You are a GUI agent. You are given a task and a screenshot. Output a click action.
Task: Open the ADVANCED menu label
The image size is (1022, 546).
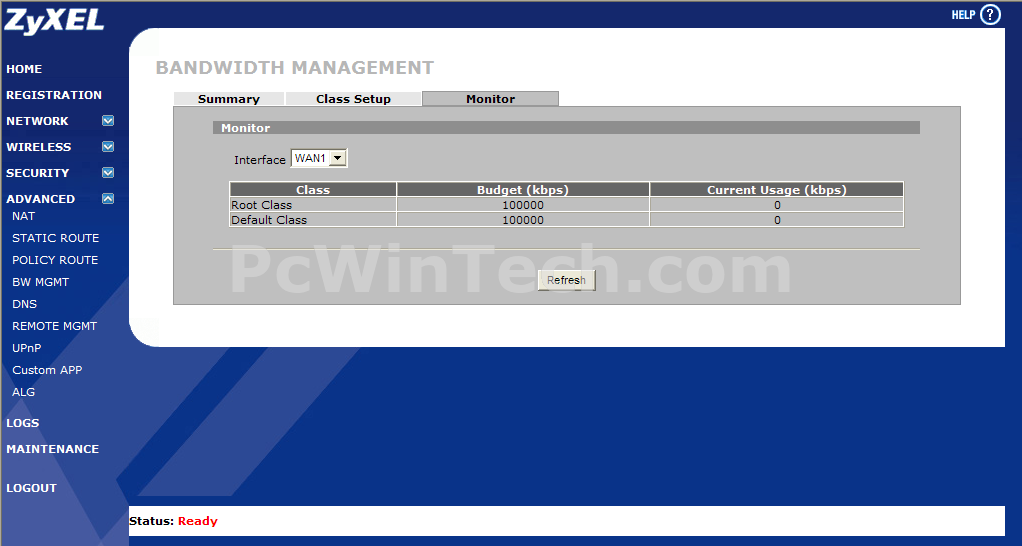tap(40, 199)
